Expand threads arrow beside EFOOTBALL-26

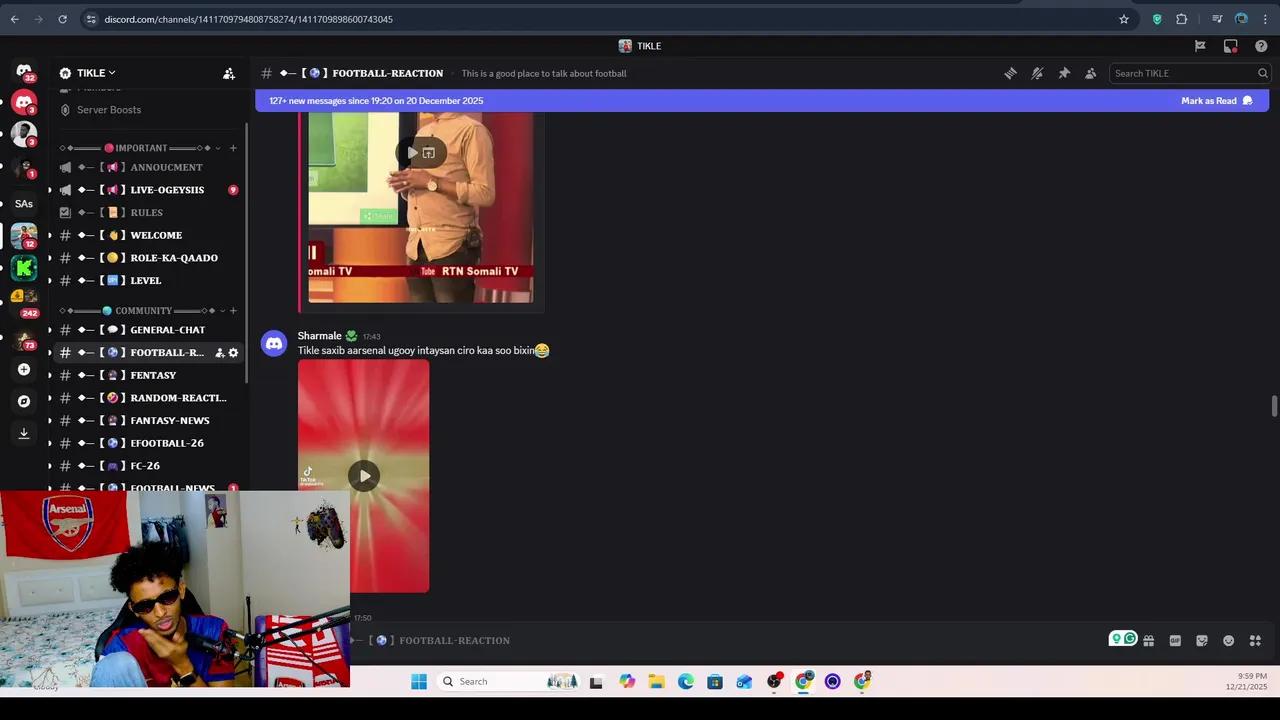pos(50,443)
